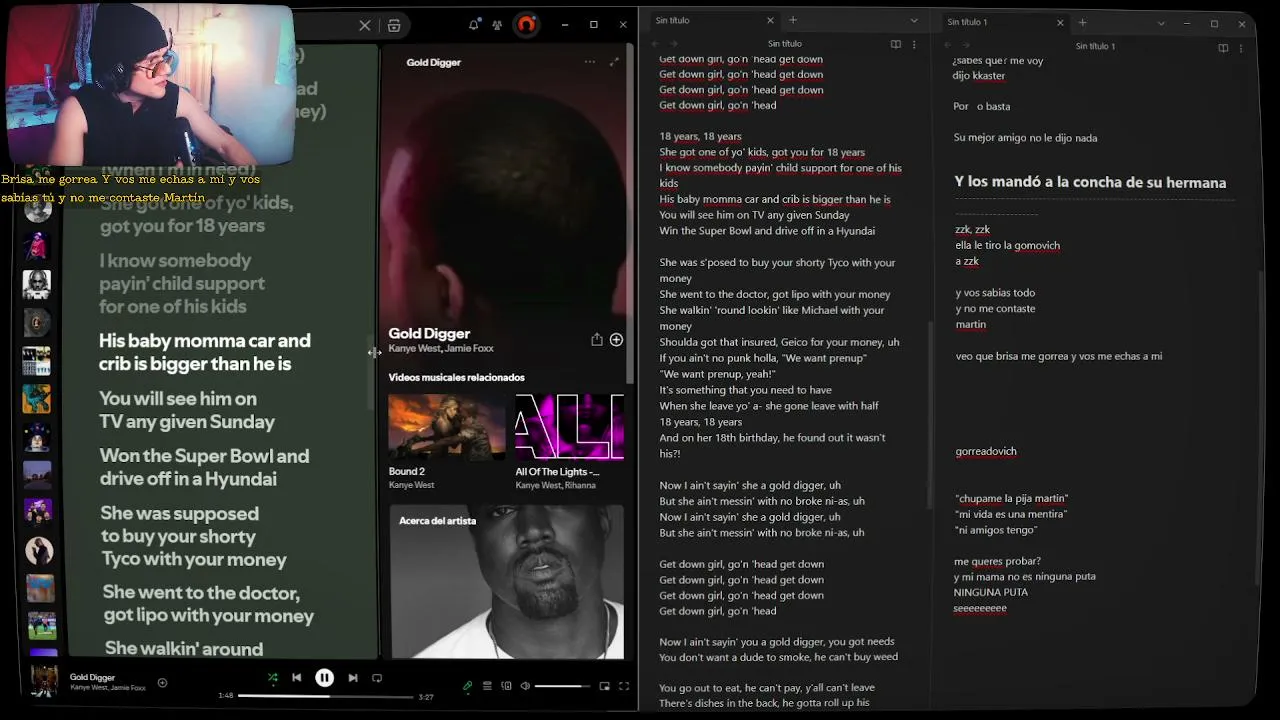Viewport: 1280px width, 720px height.
Task: Add a new tab in 'Sin título 1' window
Action: (1083, 22)
